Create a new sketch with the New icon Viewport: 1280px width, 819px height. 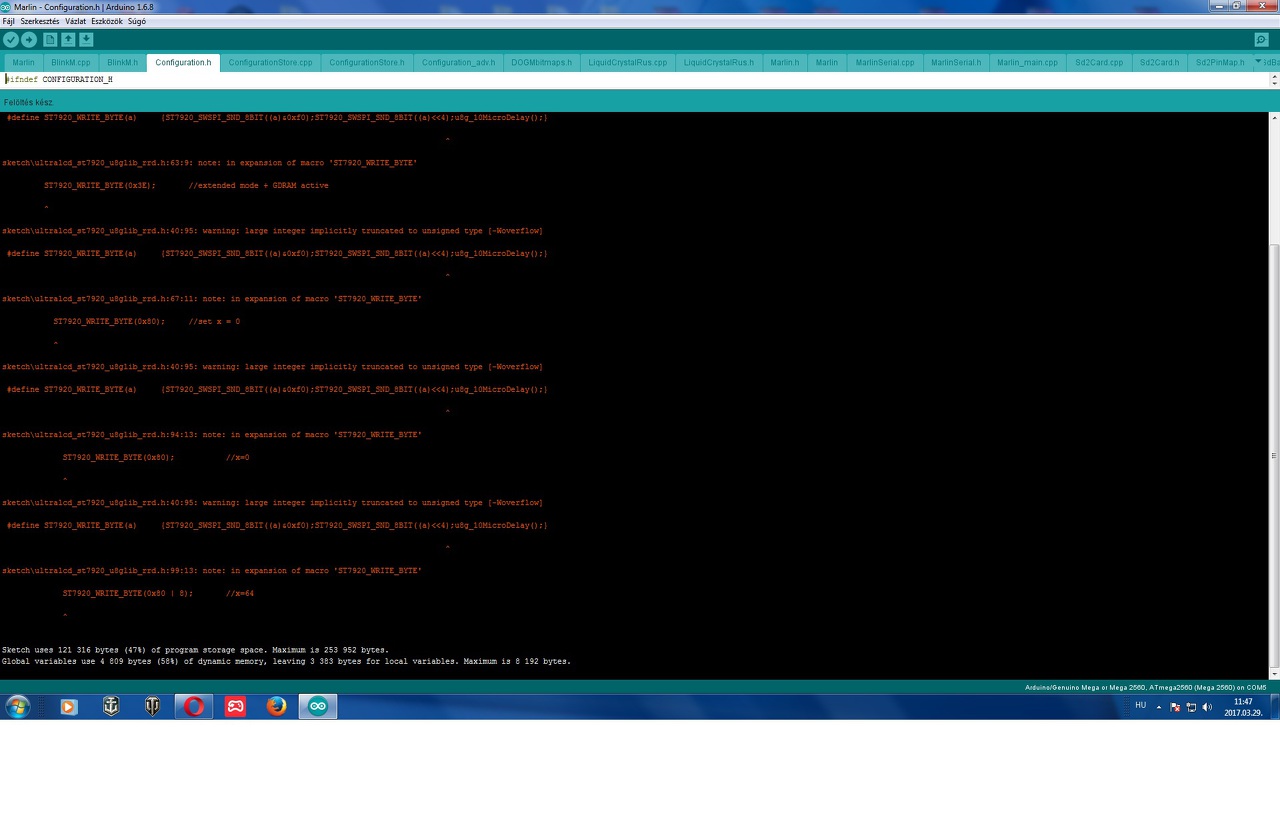[50, 40]
